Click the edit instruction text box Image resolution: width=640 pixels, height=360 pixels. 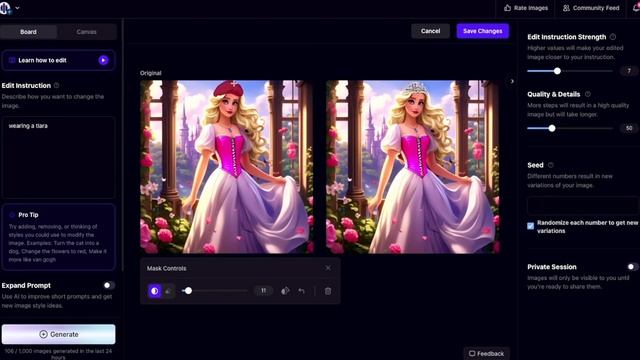tap(58, 157)
